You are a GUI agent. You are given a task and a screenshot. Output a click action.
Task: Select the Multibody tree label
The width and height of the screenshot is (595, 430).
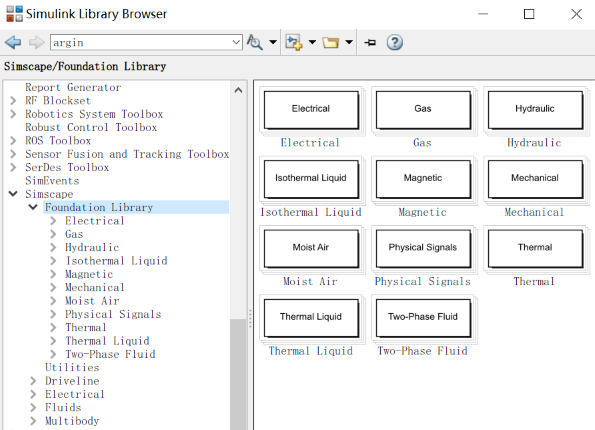[72, 421]
